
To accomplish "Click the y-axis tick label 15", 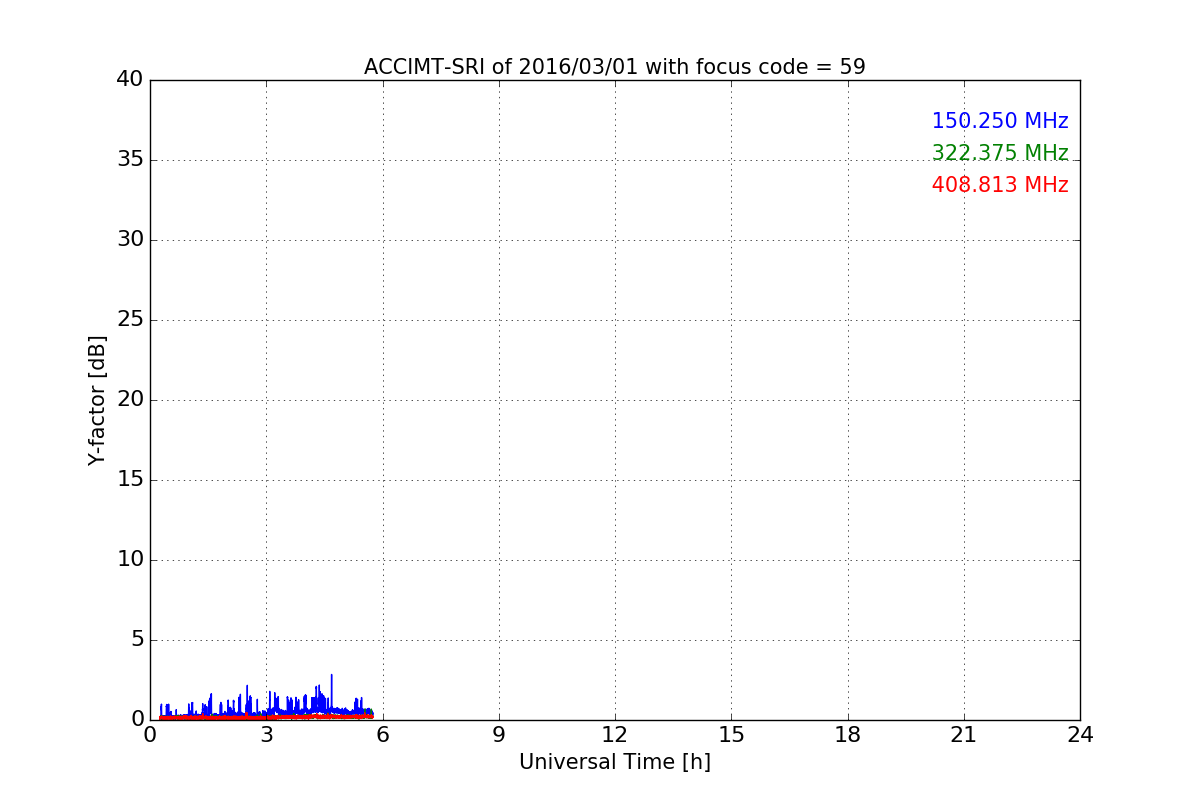I will 130,480.
